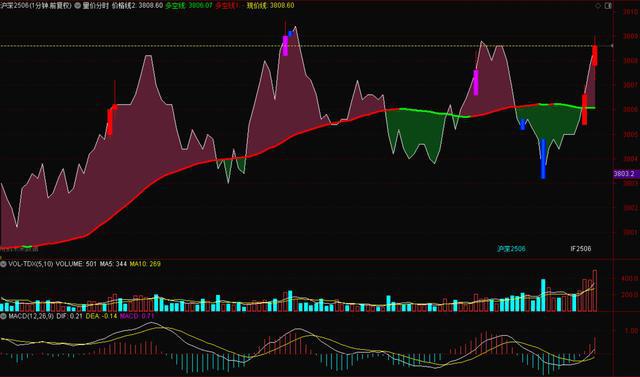The image size is (640, 377).
Task: Click the 沪深2506 1分钟 chart title
Action: (x=36, y=6)
